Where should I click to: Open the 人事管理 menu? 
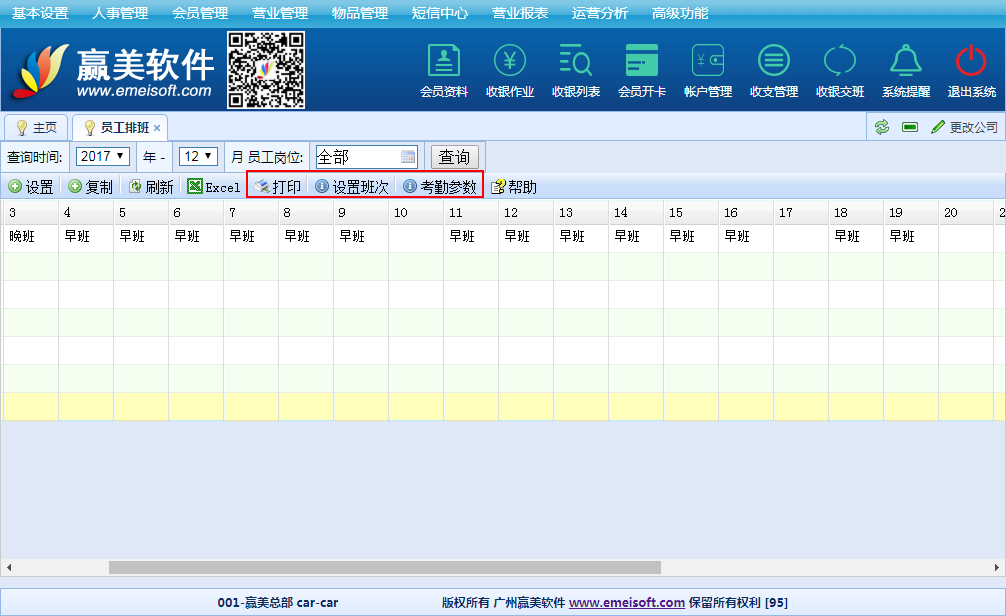(x=120, y=13)
